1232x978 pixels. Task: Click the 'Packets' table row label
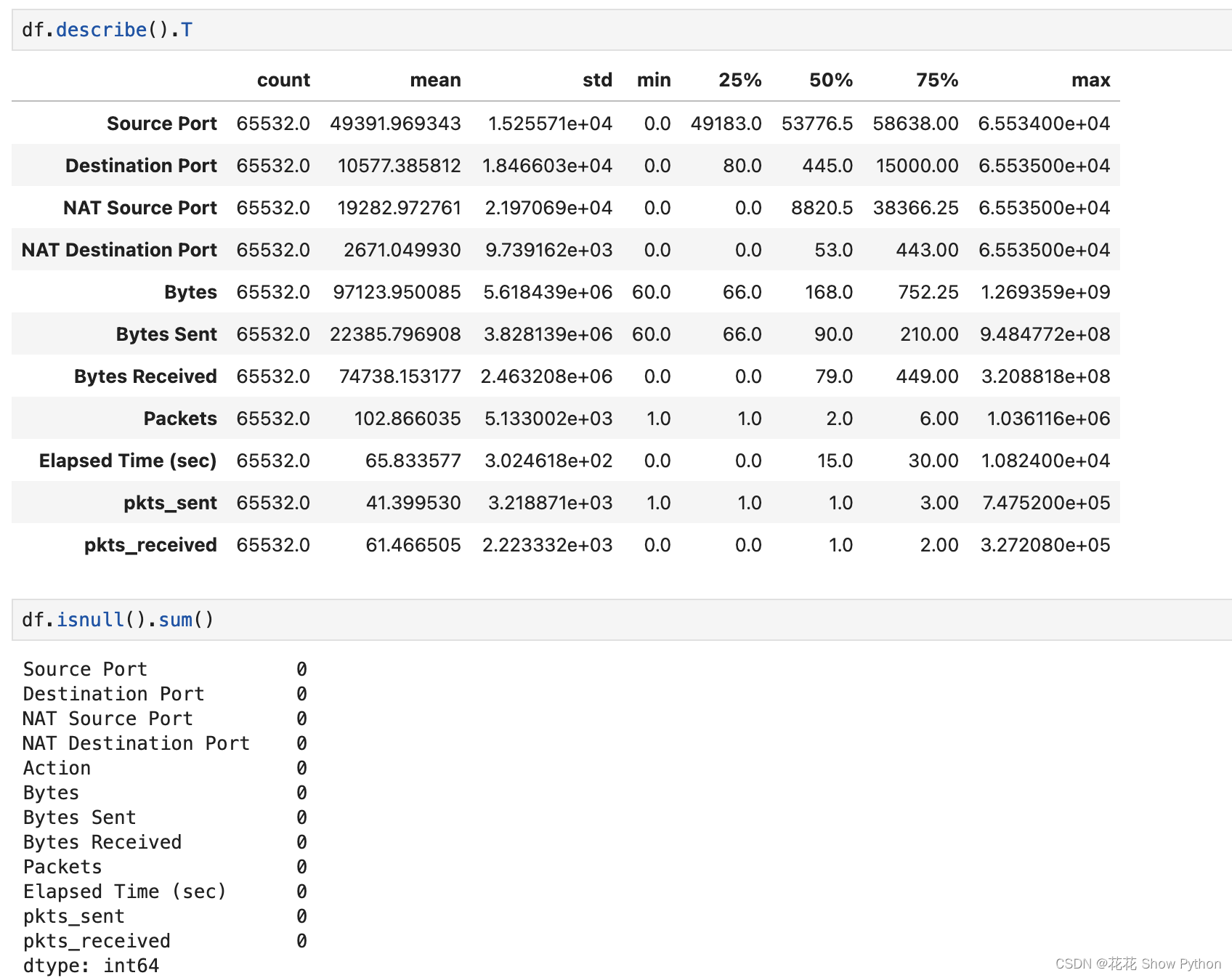tap(180, 419)
